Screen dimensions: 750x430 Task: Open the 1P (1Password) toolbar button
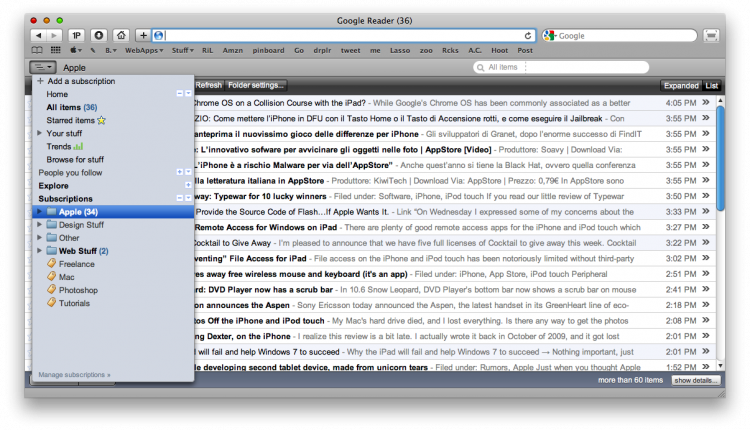[77, 35]
